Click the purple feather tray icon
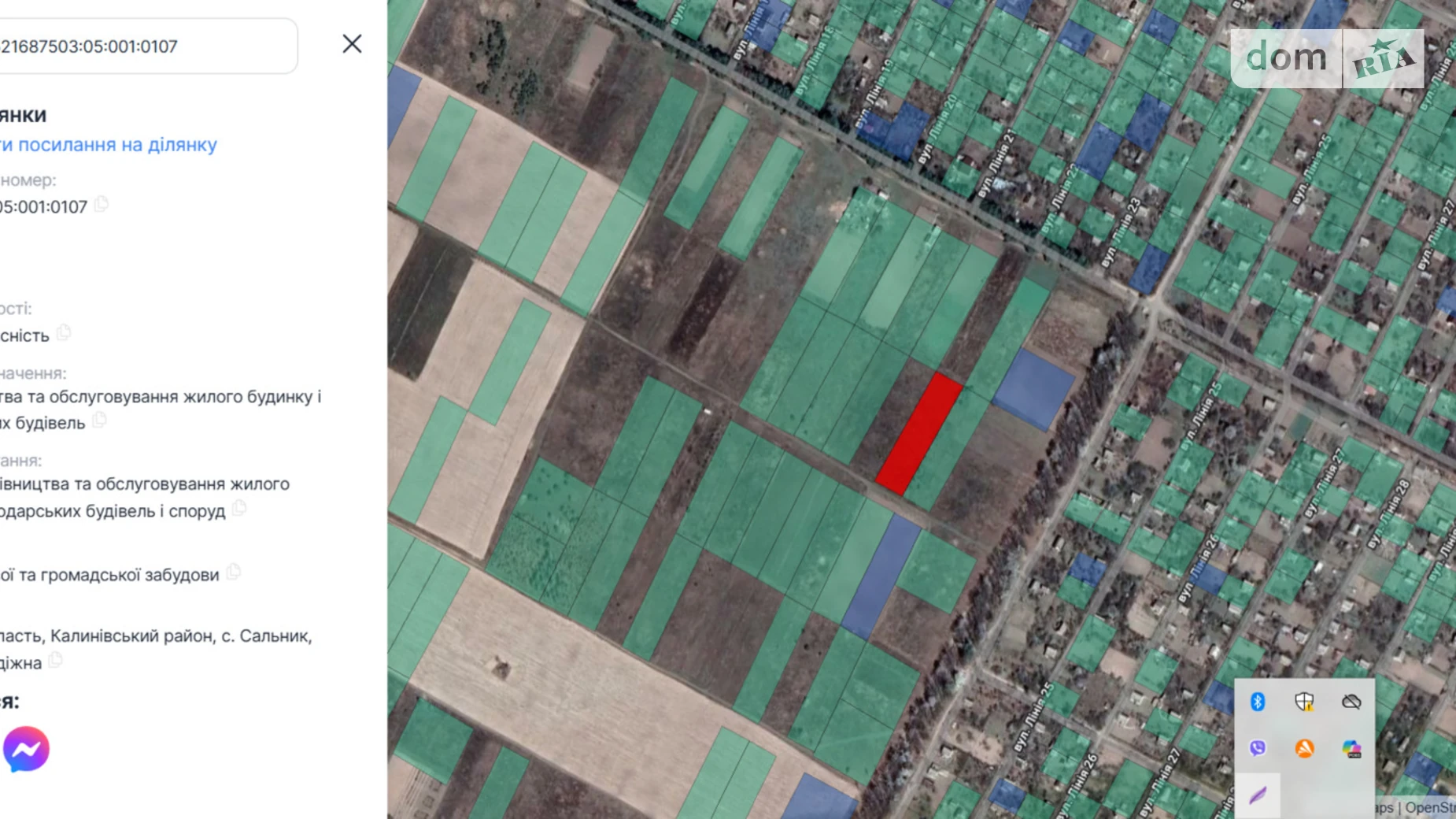1456x819 pixels. 1258,795
